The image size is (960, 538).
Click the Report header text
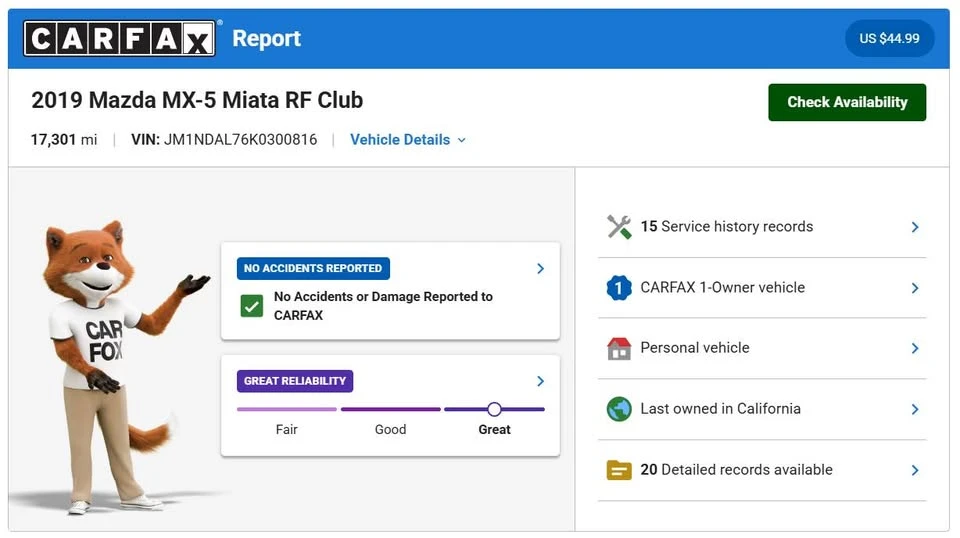(266, 39)
